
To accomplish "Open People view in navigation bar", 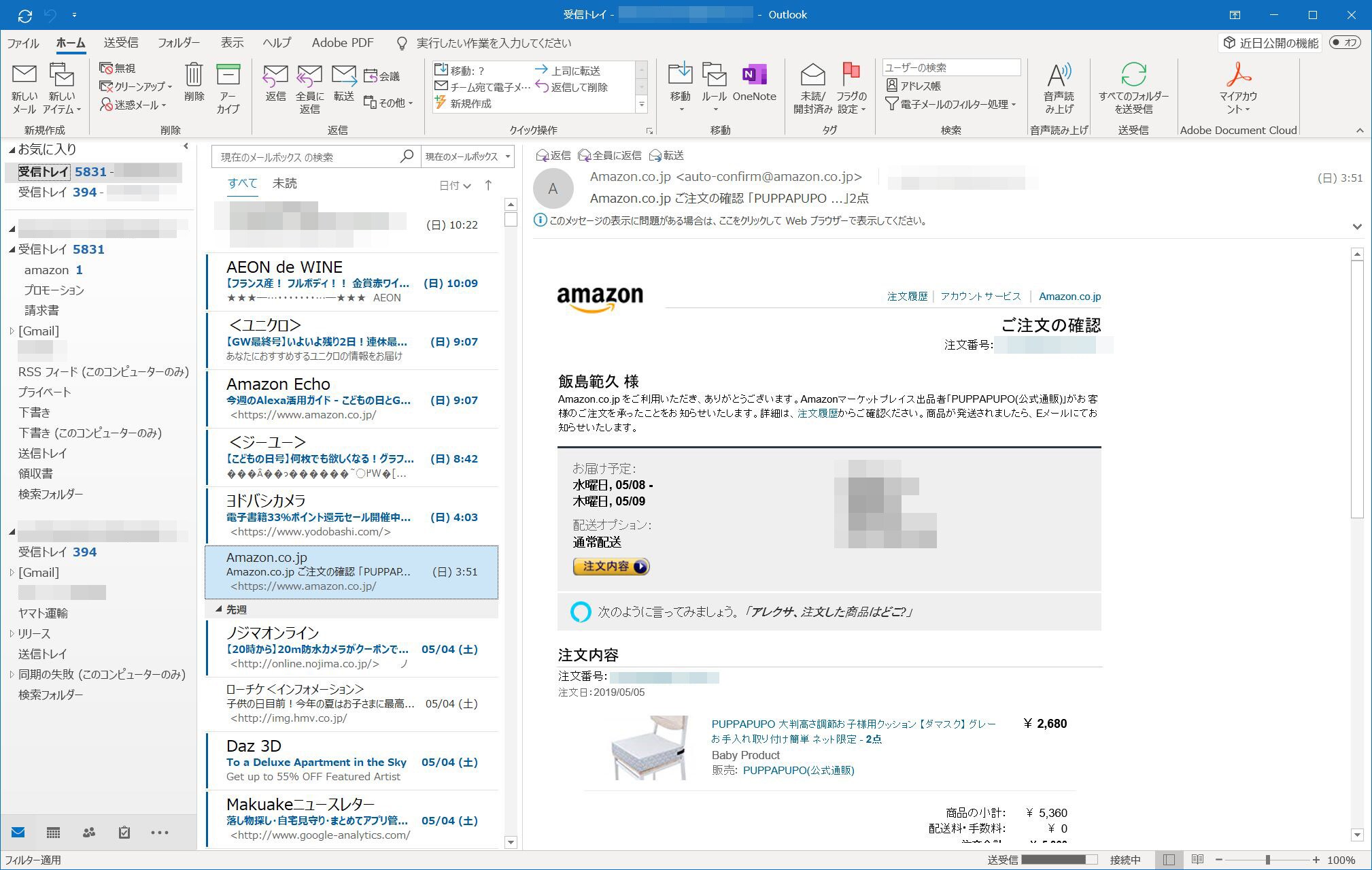I will 88,833.
